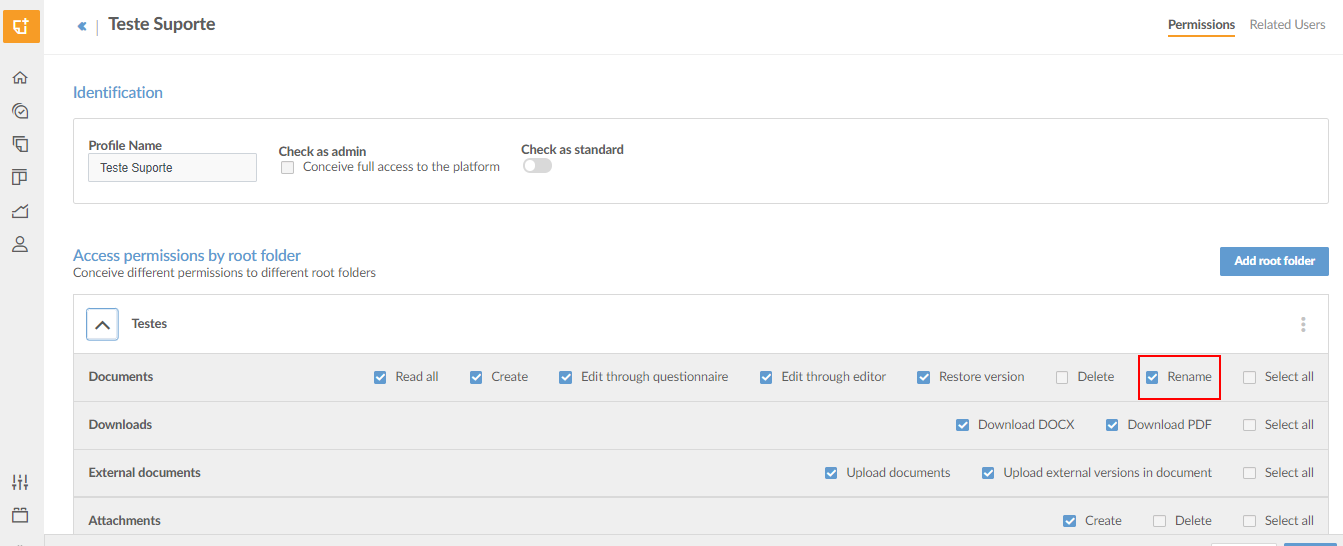Switch to the Related Users tab
Viewport: 1343px width, 546px height.
(x=1287, y=24)
